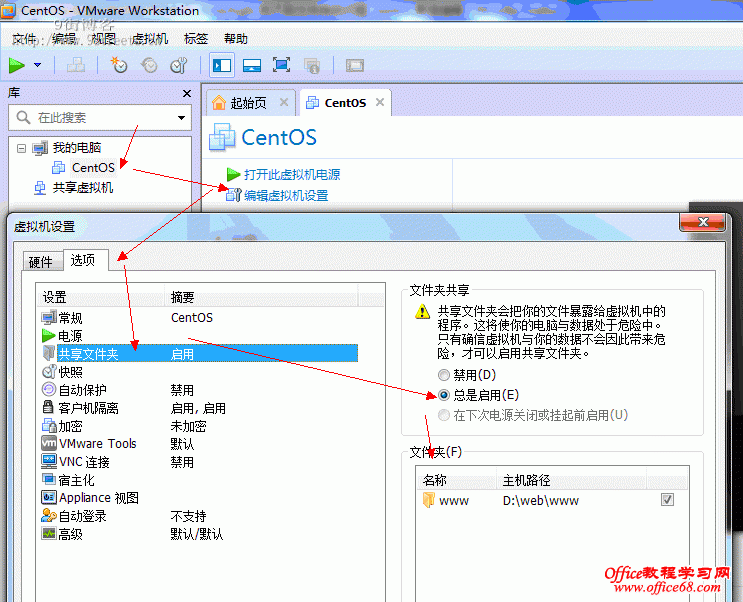Click the 主机路径 column header
This screenshot has height=602, width=743.
click(571, 481)
